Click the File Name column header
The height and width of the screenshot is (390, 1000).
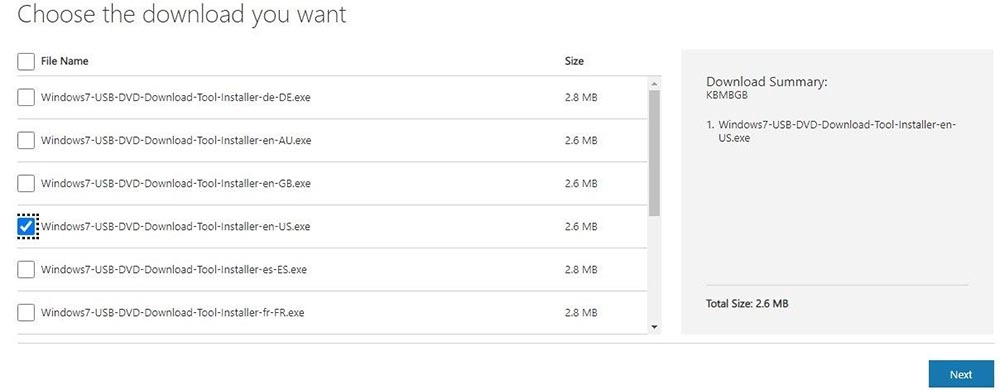point(64,61)
